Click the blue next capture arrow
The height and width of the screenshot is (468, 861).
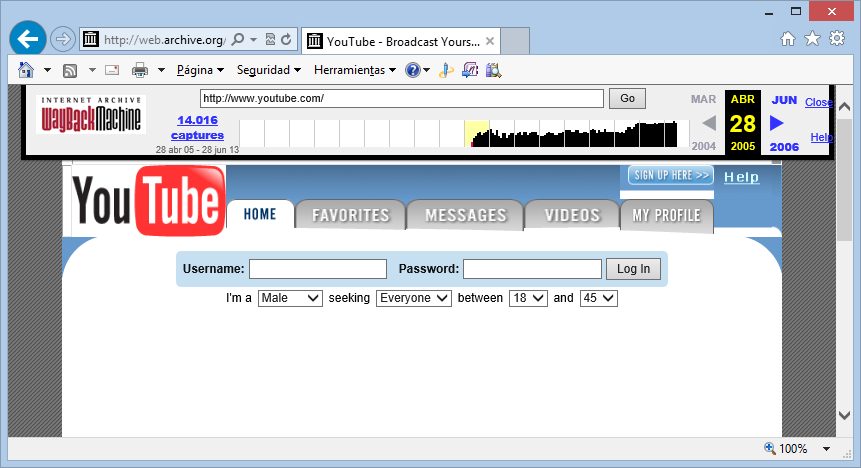pos(776,123)
